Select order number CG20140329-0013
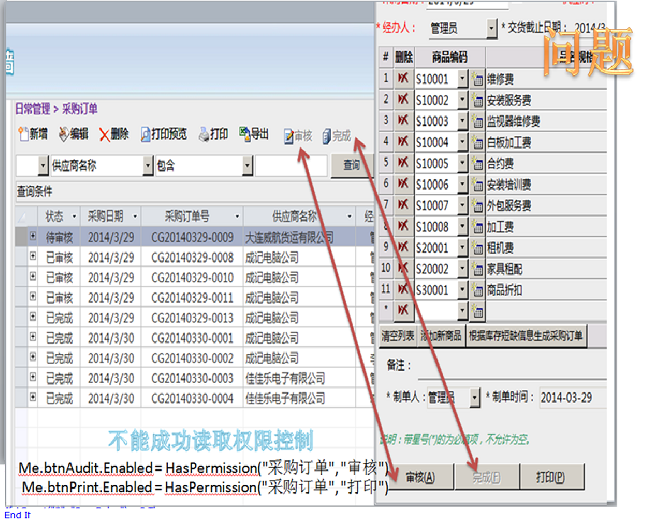This screenshot has width=650, height=526. click(192, 318)
